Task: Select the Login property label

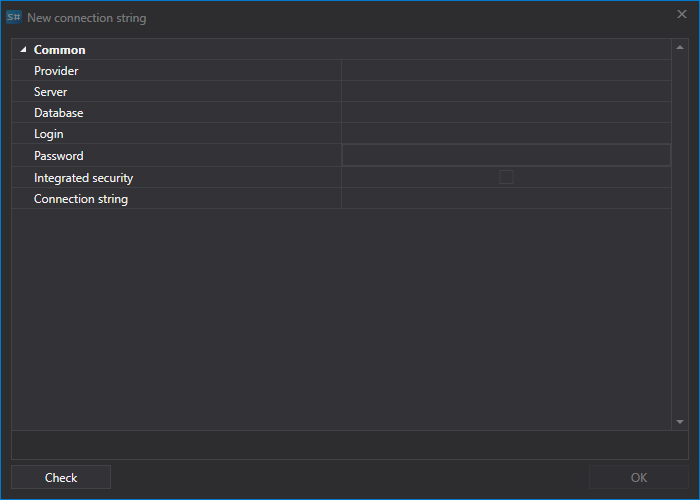Action: coord(49,134)
